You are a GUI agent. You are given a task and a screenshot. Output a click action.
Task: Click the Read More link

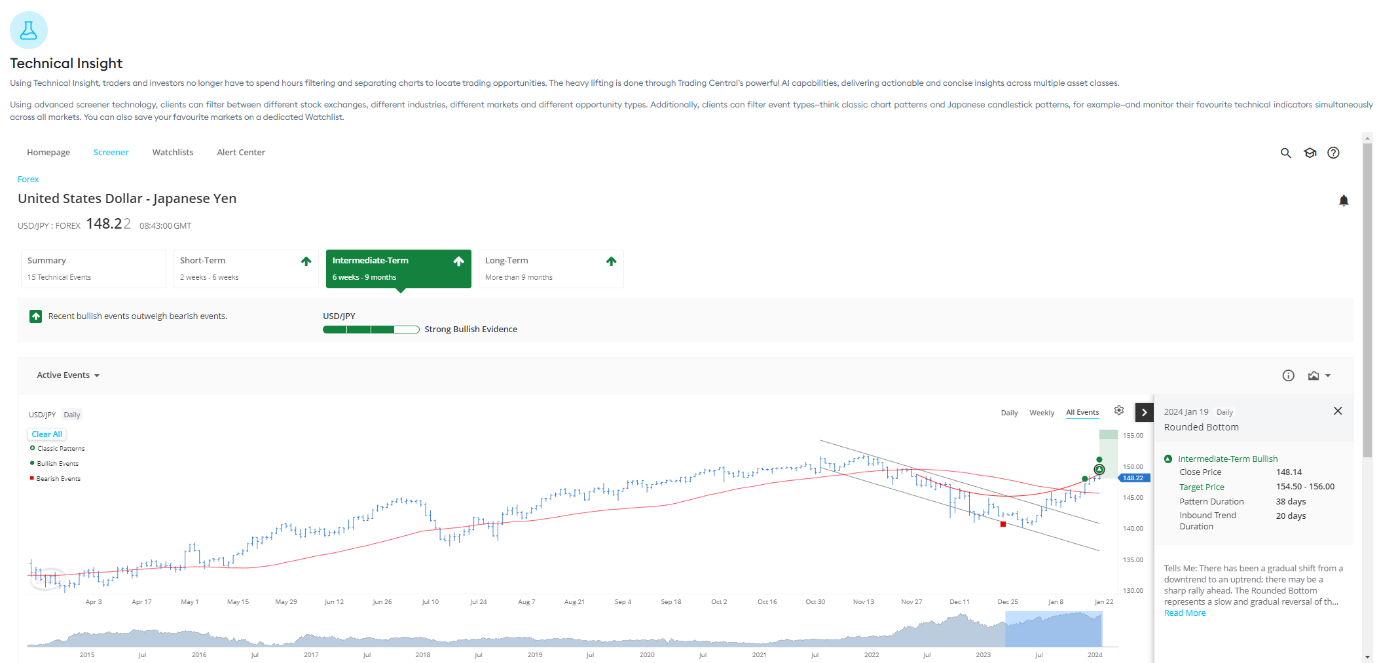click(1184, 613)
